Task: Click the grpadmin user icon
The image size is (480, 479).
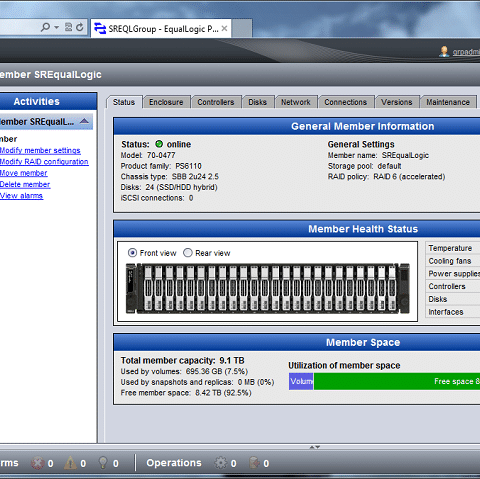Action: tap(444, 51)
